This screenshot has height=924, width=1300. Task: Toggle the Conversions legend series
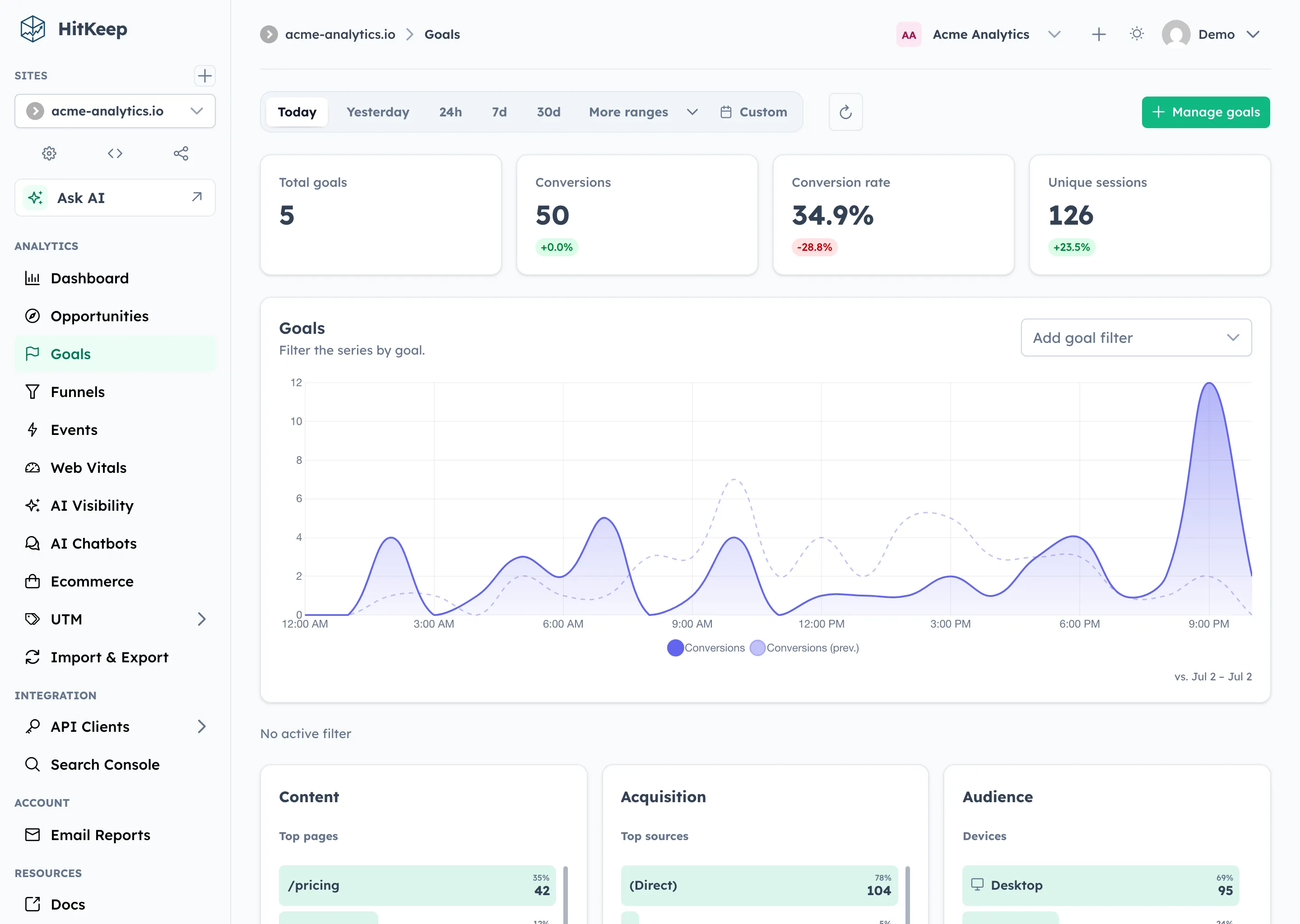click(x=706, y=647)
